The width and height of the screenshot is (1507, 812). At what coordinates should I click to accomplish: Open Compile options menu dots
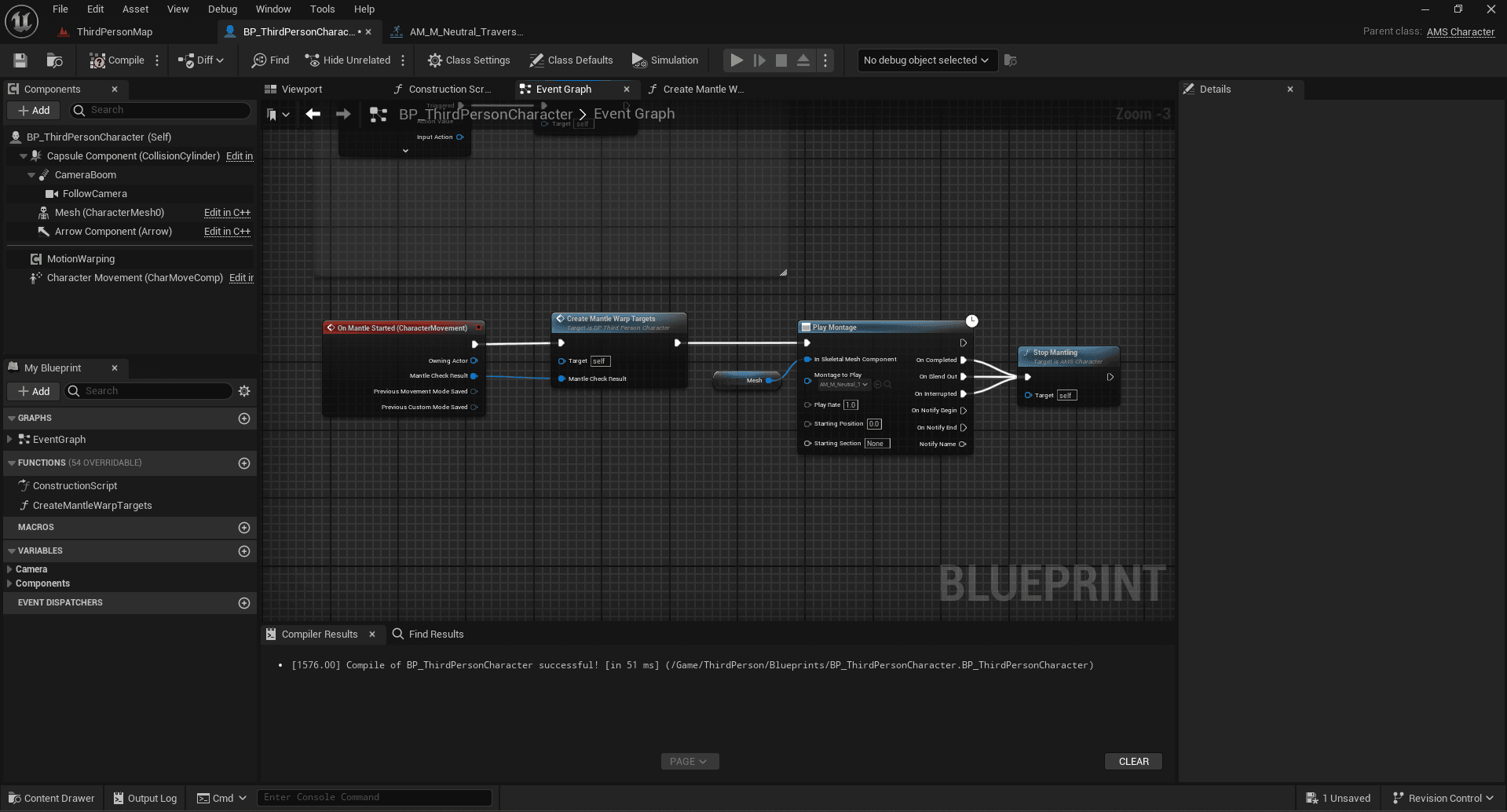click(157, 60)
